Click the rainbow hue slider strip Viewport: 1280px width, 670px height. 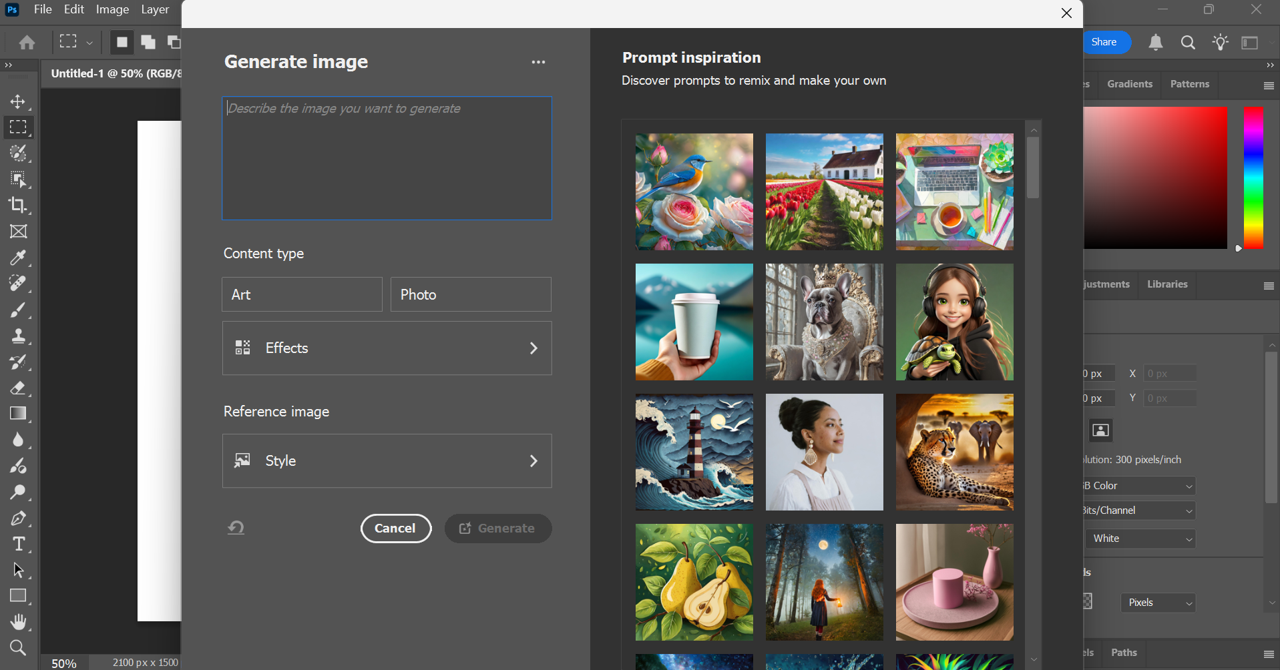[1253, 177]
